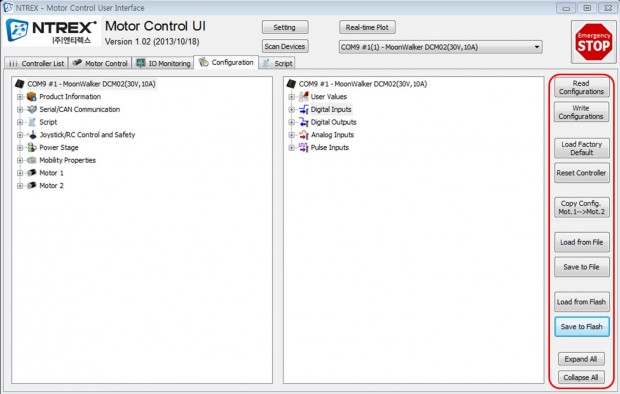Expand the Joystick/RC Control and Safety node

[x=20, y=135]
